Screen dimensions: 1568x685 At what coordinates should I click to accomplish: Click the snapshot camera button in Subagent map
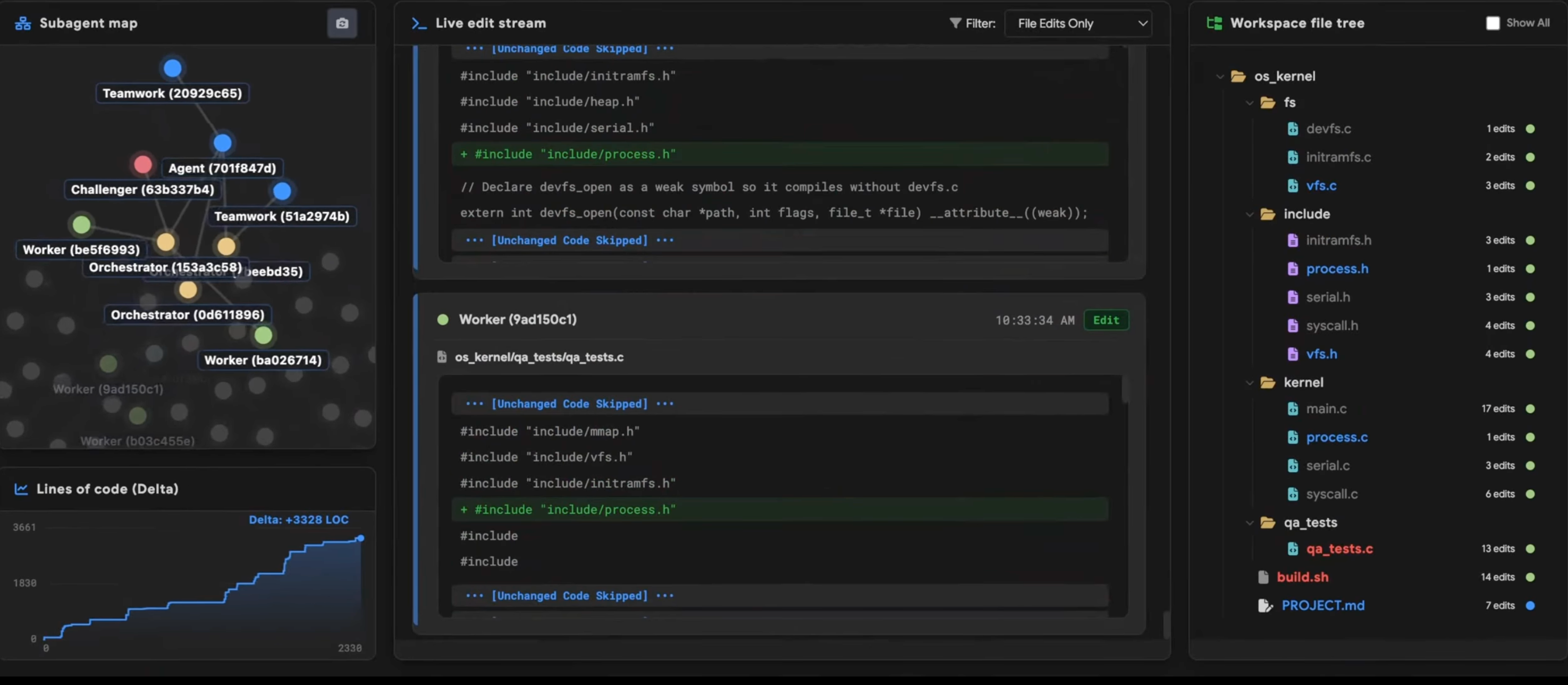[342, 23]
